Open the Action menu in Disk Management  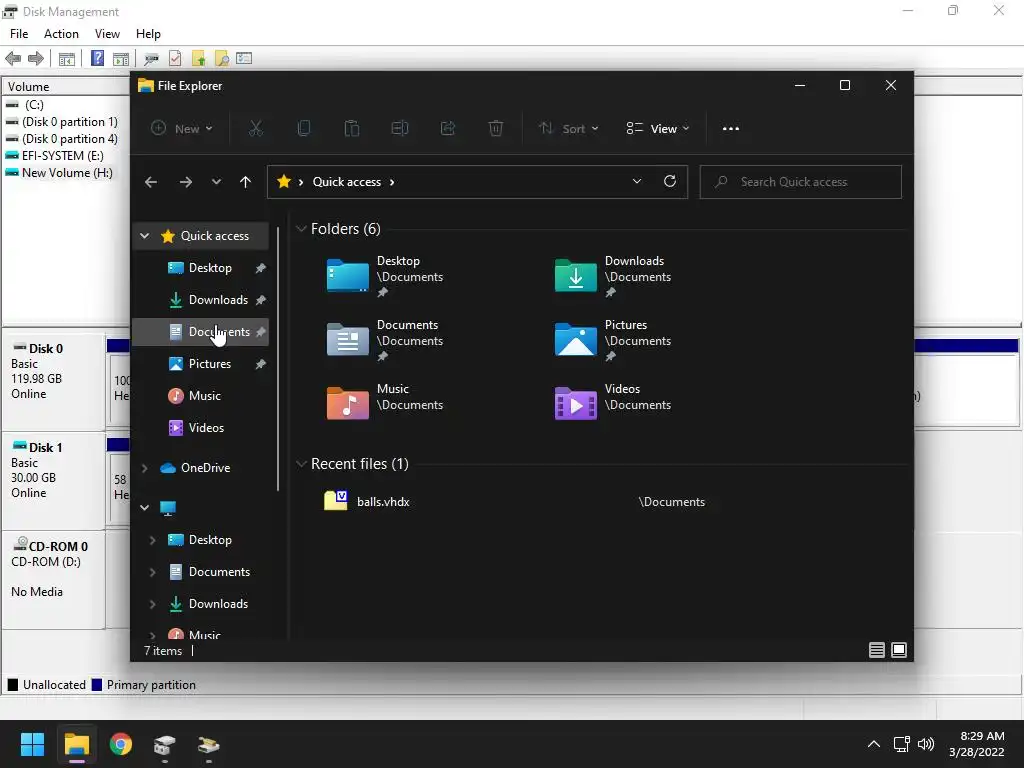click(x=61, y=34)
